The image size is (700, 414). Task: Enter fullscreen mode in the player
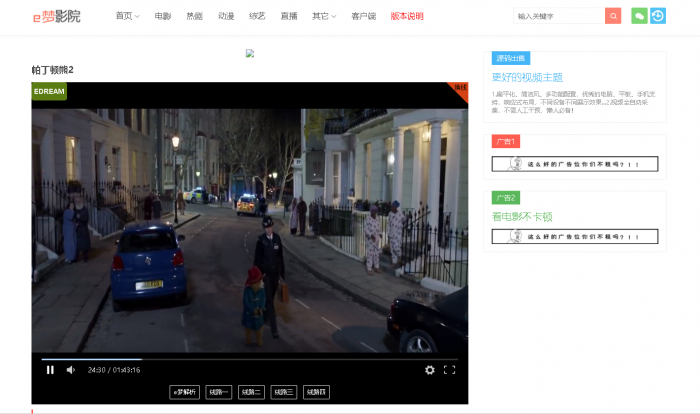coord(449,370)
